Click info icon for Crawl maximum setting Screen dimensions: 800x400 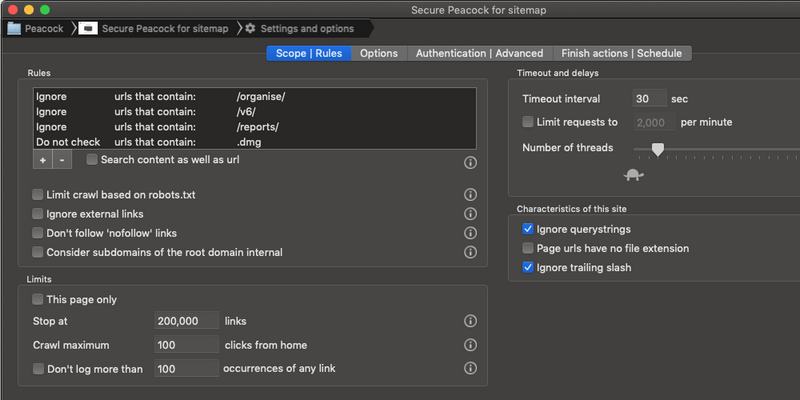click(x=470, y=345)
